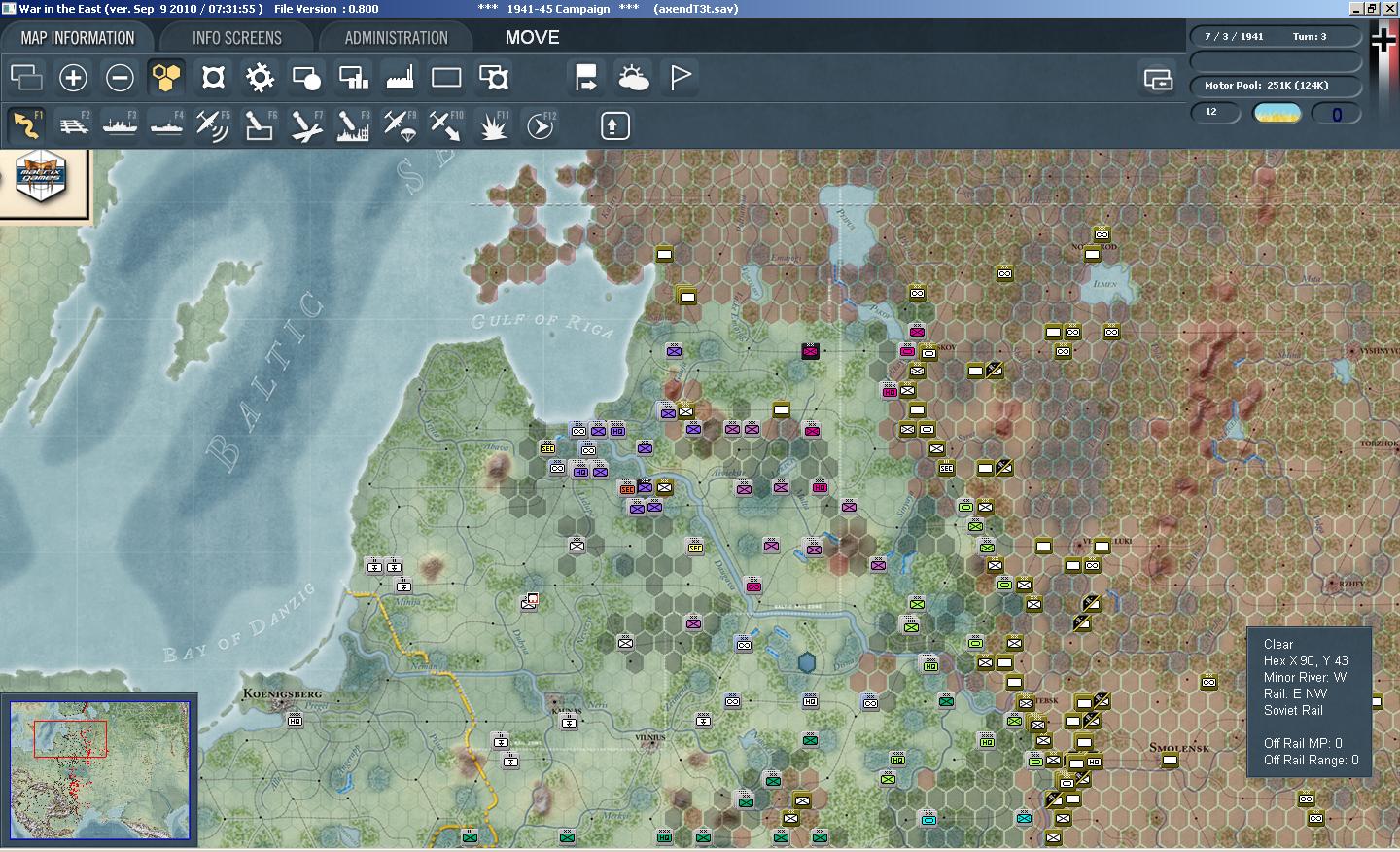Click the blue hexagon marker on map

click(x=806, y=662)
